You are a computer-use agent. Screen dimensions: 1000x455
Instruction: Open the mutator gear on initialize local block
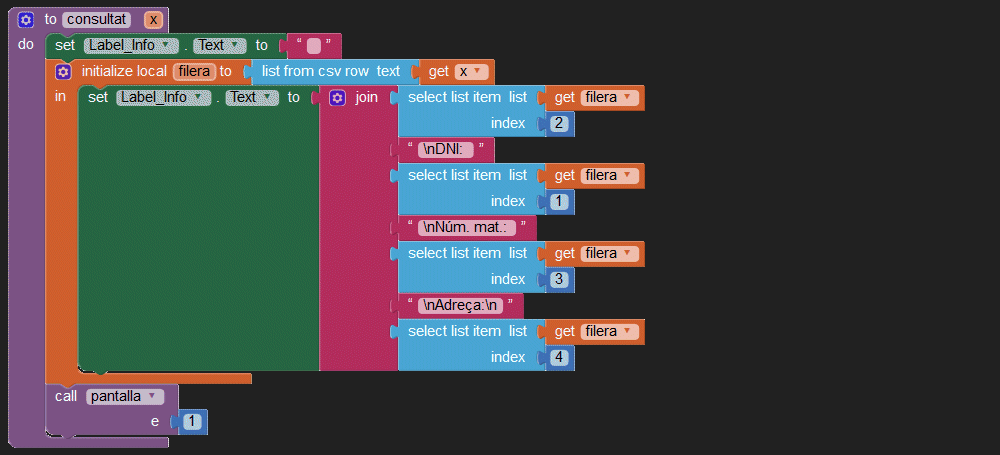[x=63, y=72]
